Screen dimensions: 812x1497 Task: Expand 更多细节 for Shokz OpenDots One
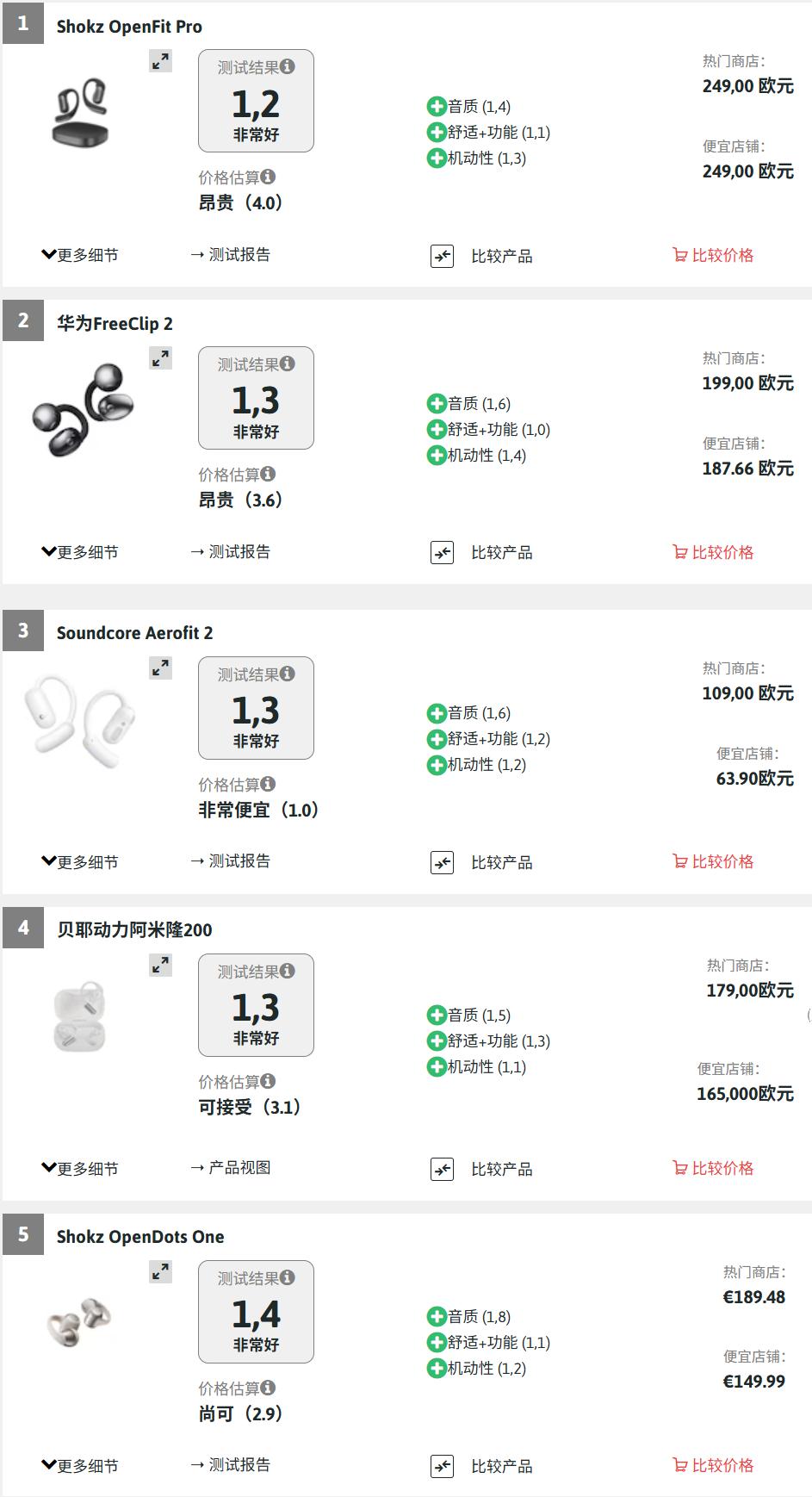(x=80, y=1465)
